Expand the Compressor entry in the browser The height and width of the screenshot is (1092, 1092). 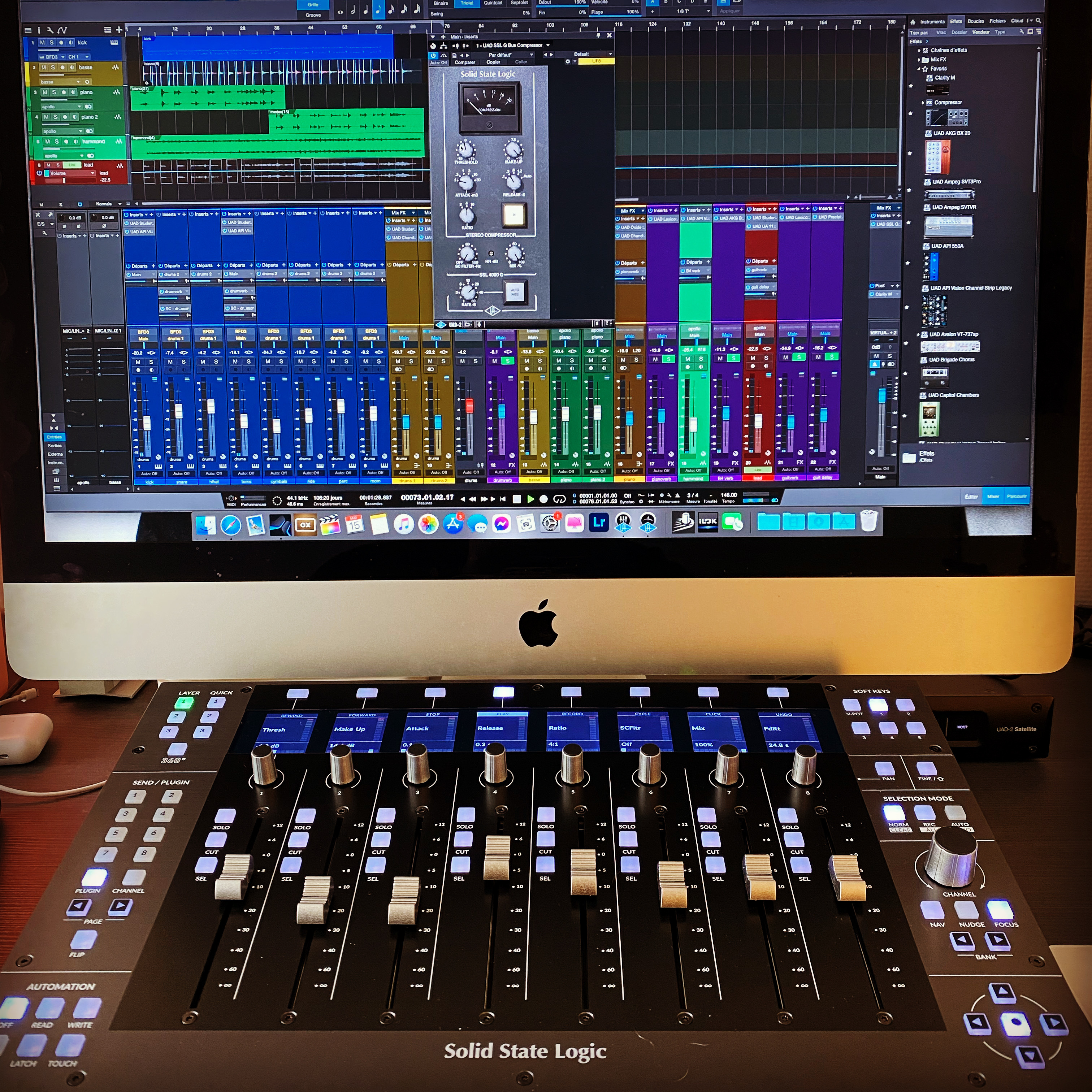pos(924,103)
